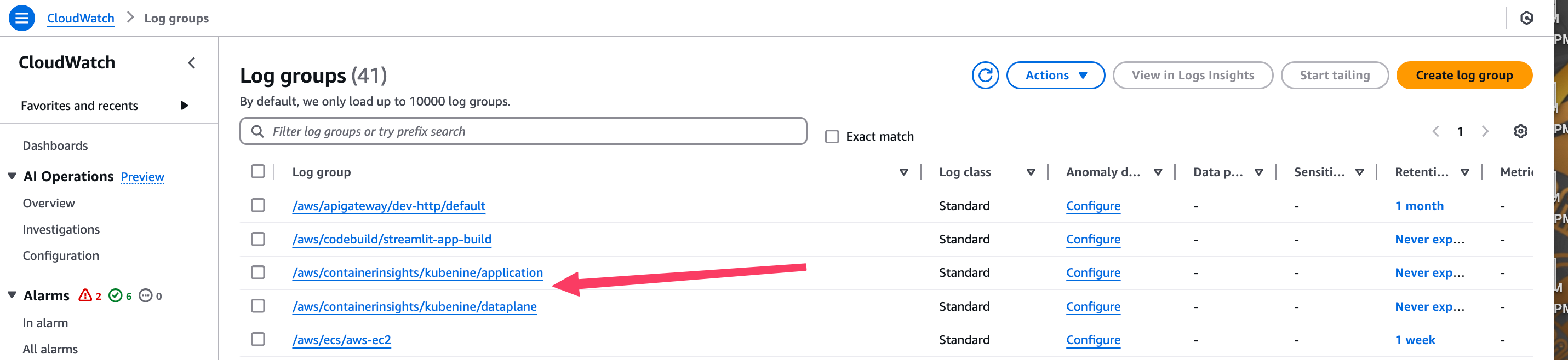
Task: Focus the filter log groups search field
Action: [523, 131]
